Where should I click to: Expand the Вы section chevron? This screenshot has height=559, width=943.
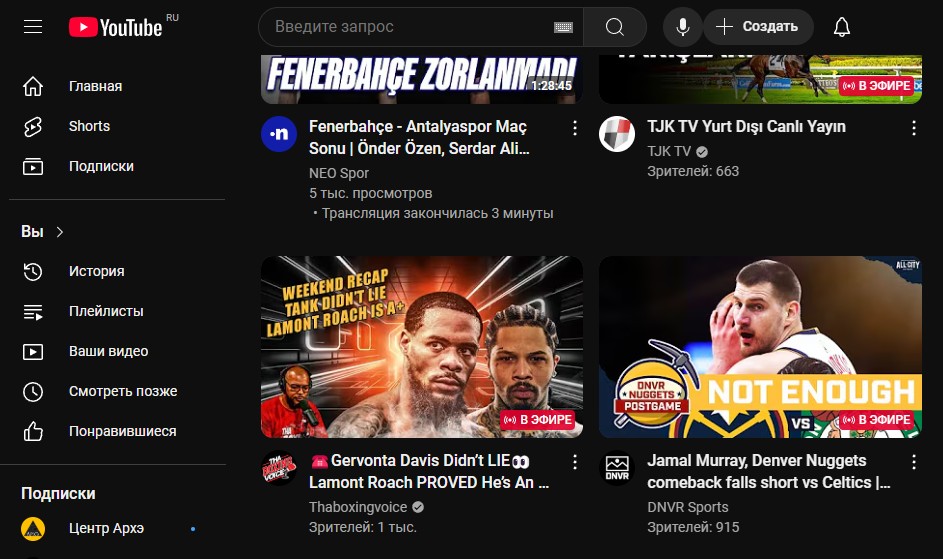(x=60, y=232)
